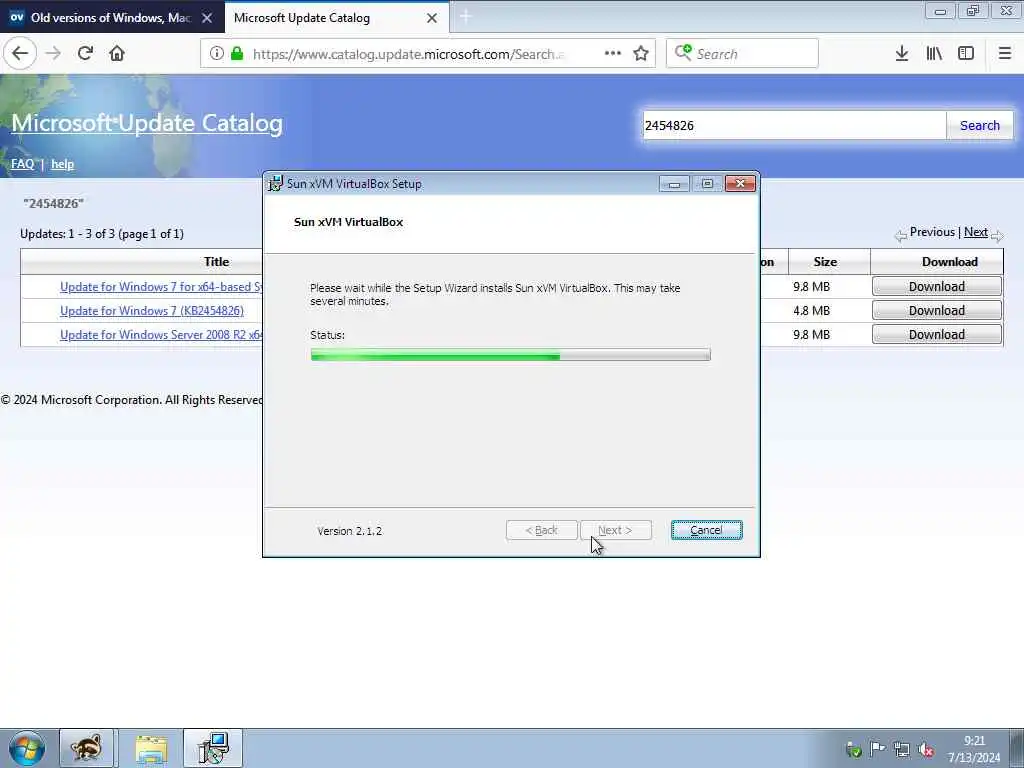
Task: Switch to Old versions of Windows tab
Action: pyautogui.click(x=111, y=18)
